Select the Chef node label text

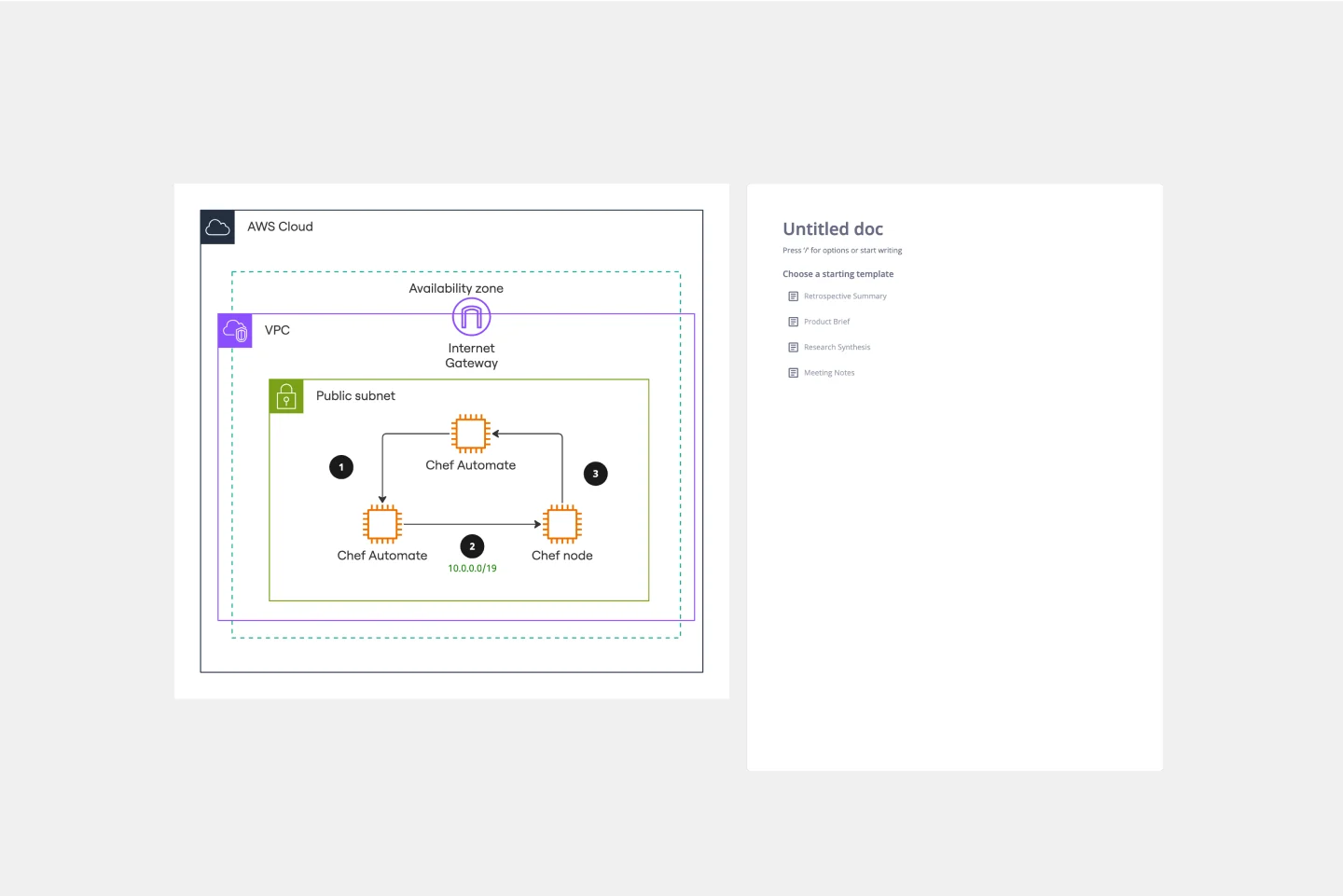click(x=562, y=555)
